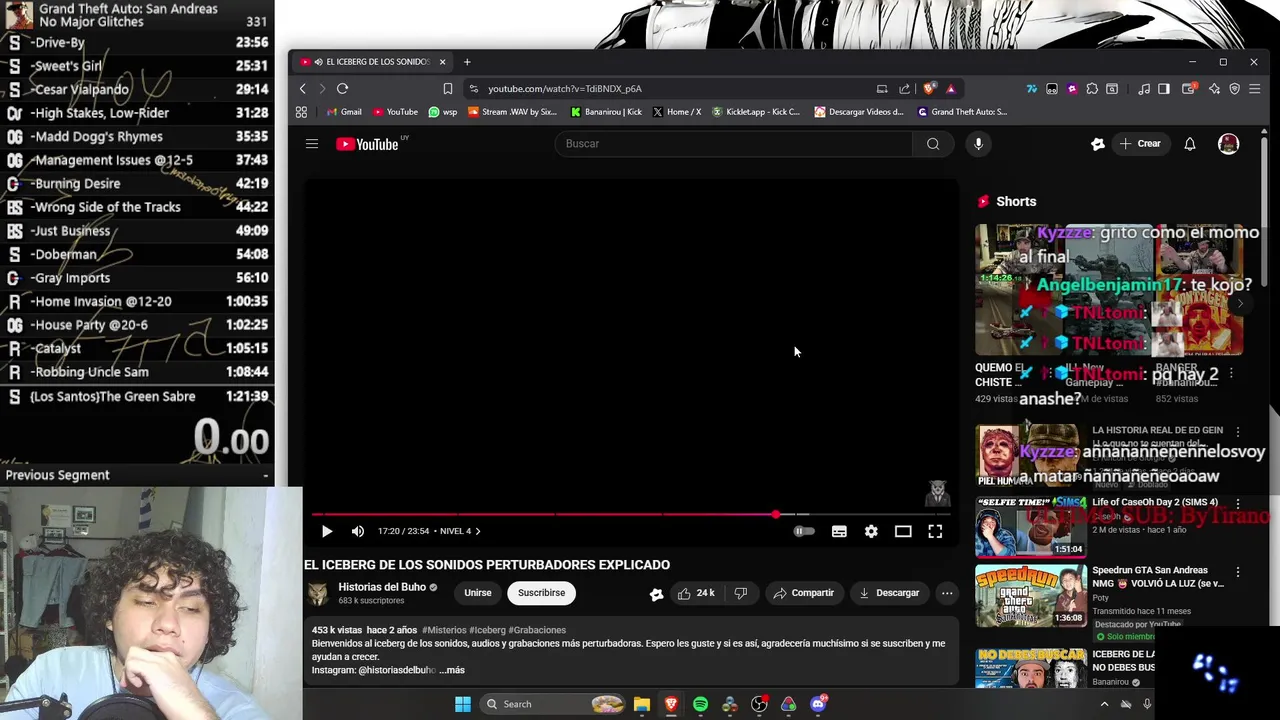1280x720 pixels.
Task: Open the share icon in the address bar
Action: coord(905,89)
